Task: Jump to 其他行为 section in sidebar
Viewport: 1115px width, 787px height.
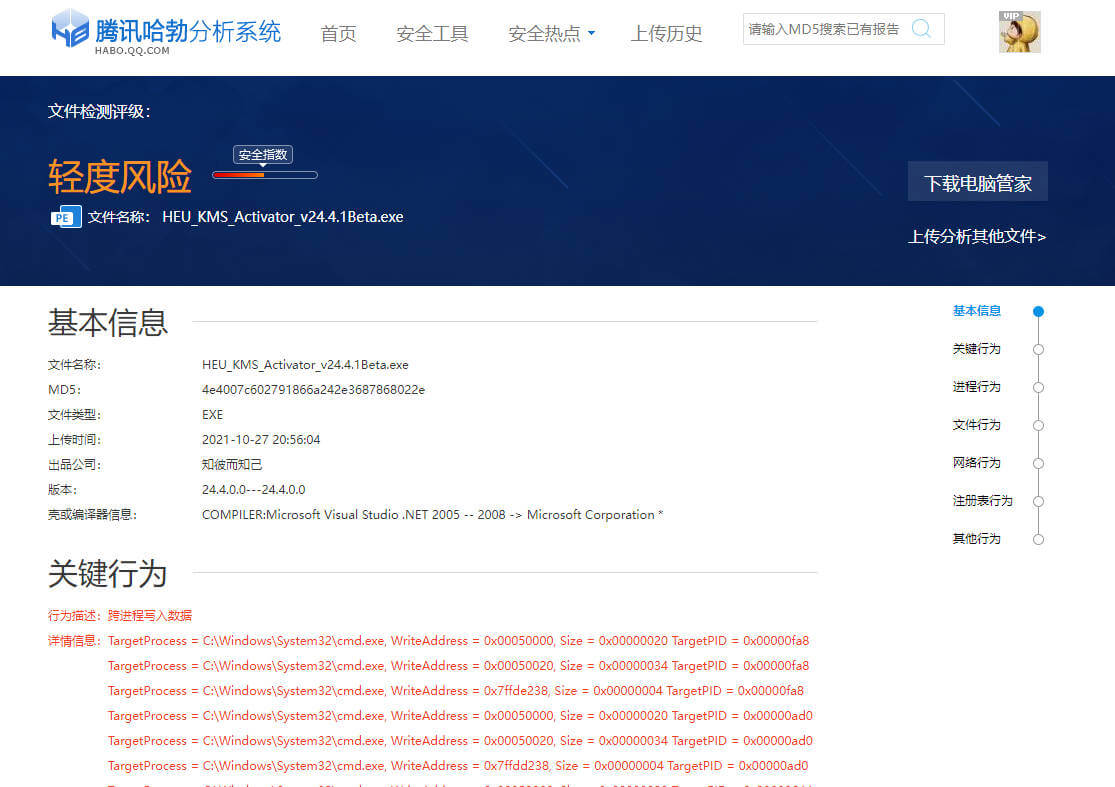Action: click(976, 539)
